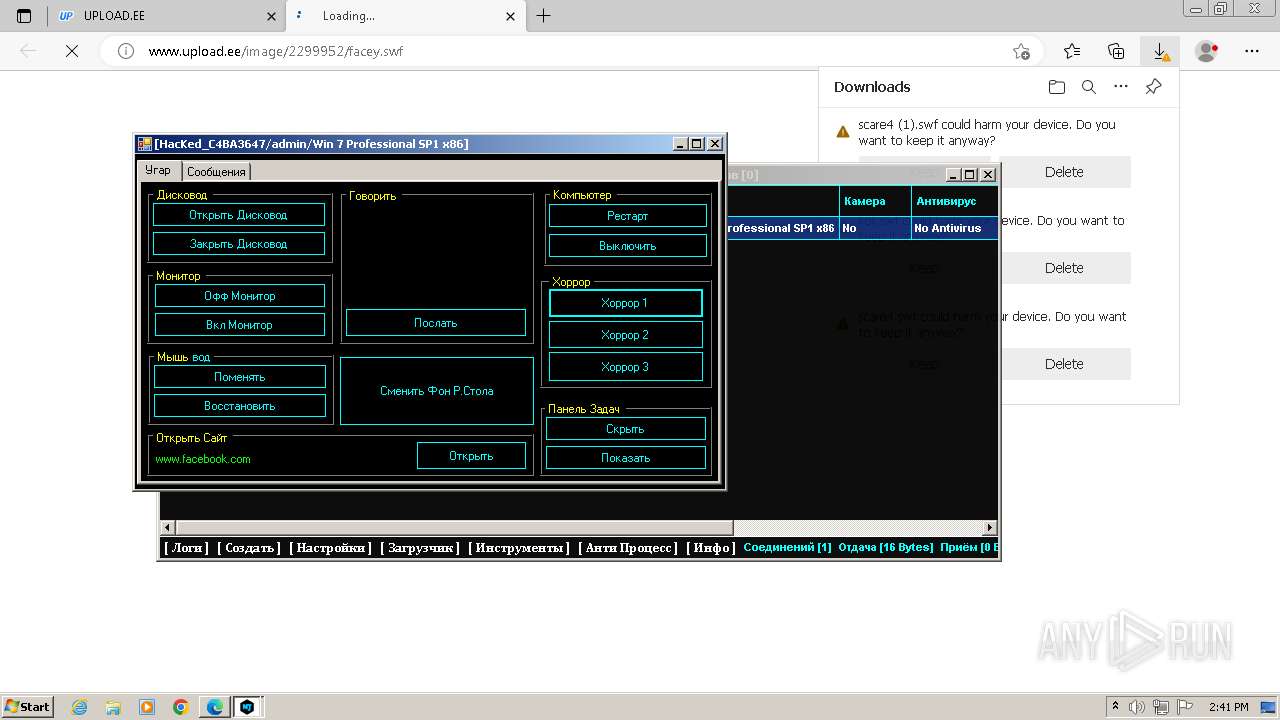
Task: Open a new browser tab
Action: pyautogui.click(x=544, y=16)
